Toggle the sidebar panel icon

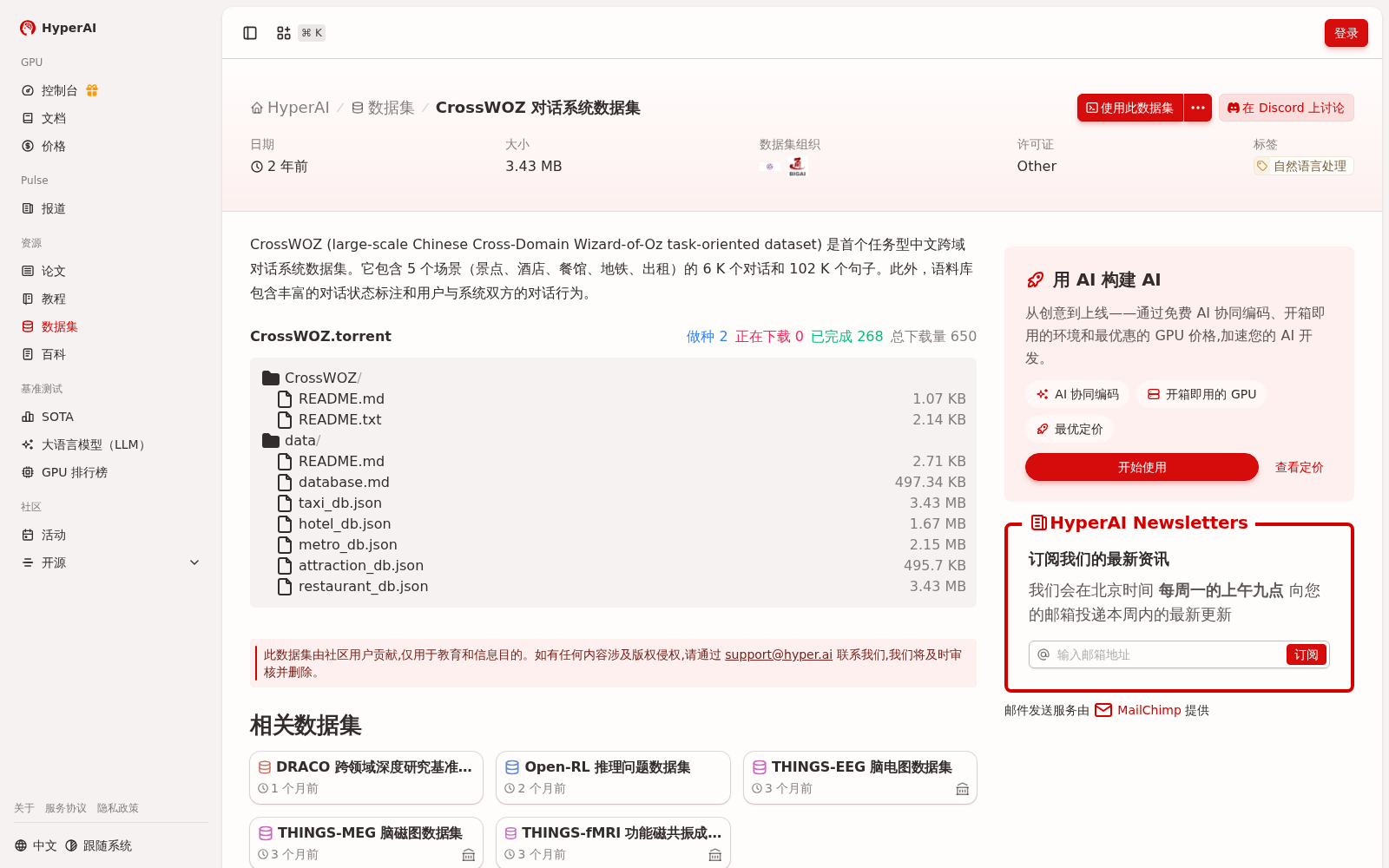[x=250, y=33]
